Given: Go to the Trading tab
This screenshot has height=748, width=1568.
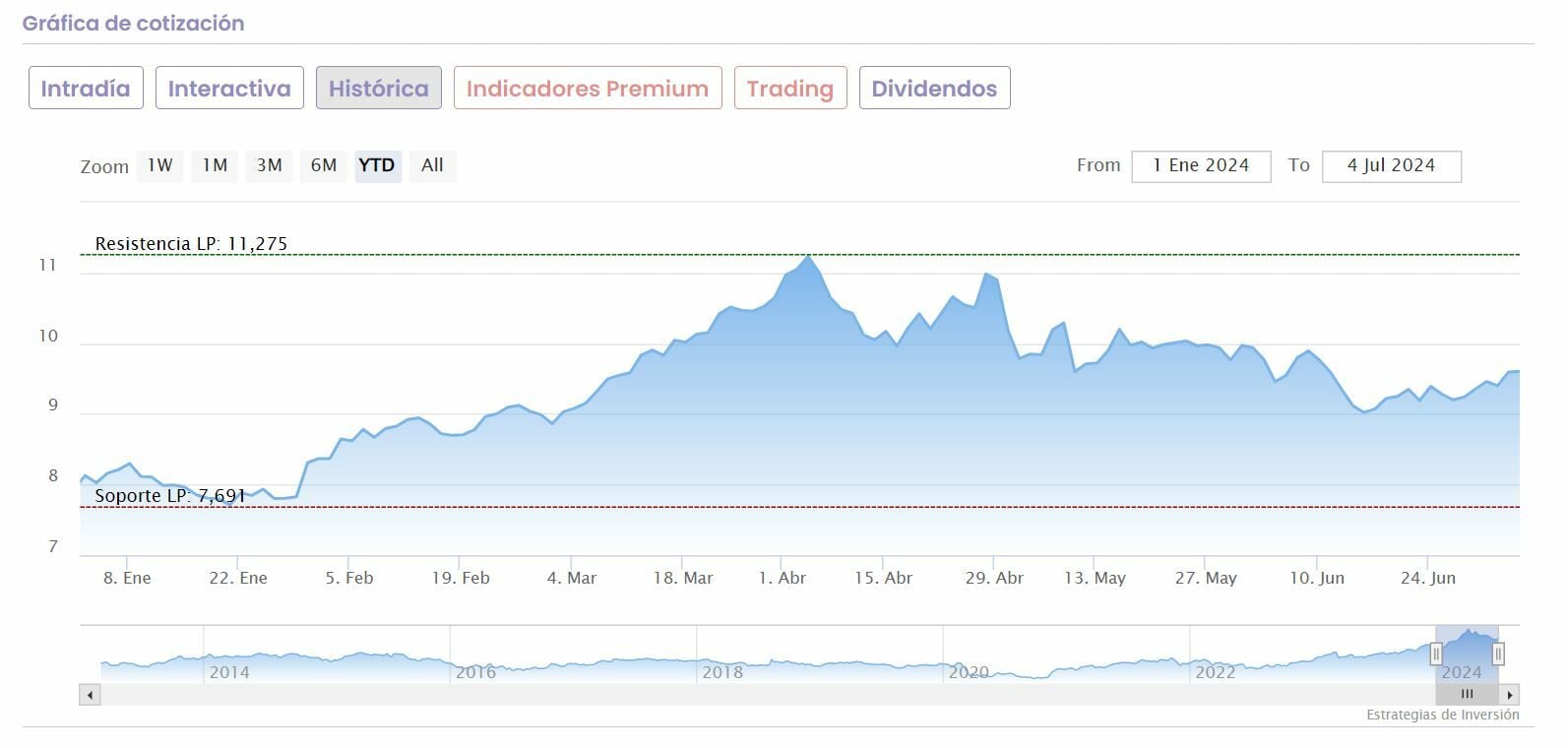Looking at the screenshot, I should 790,89.
